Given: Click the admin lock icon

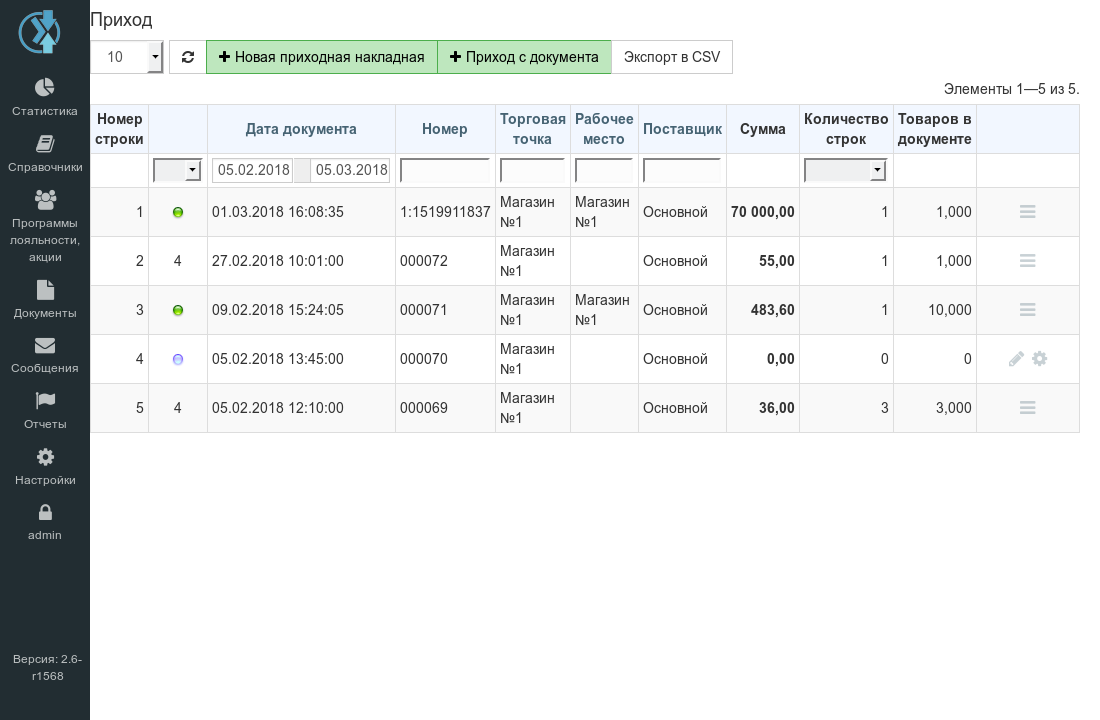Looking at the screenshot, I should click(x=45, y=512).
